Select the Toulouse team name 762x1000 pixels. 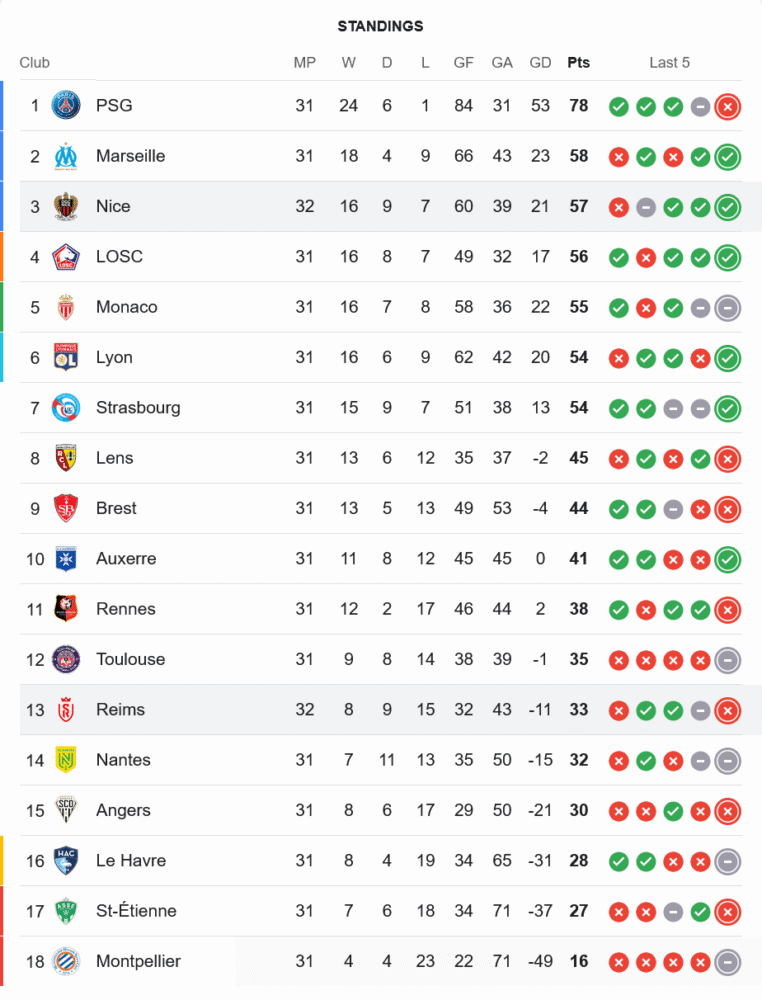tap(130, 659)
